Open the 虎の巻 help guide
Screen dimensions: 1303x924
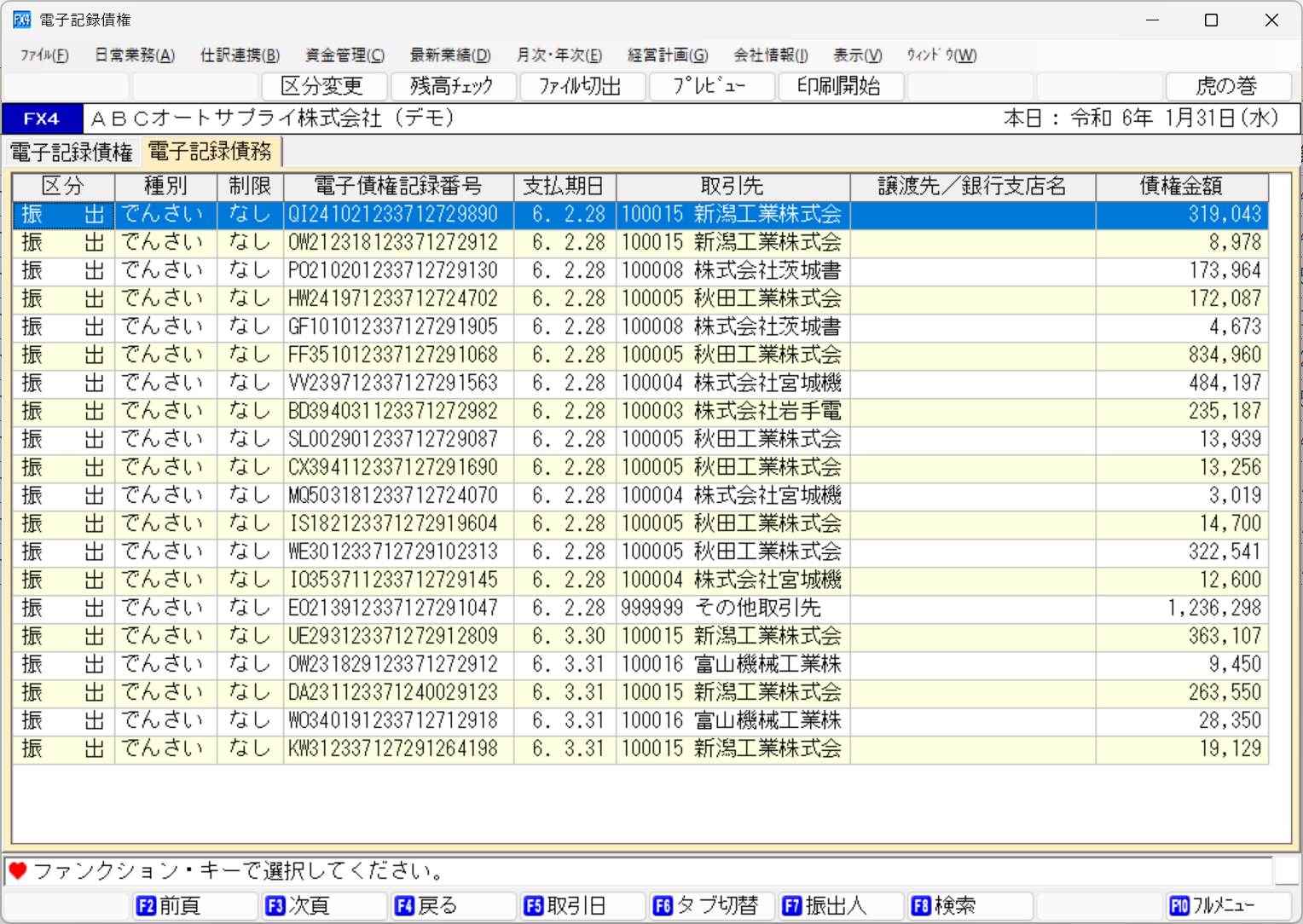coord(1228,86)
